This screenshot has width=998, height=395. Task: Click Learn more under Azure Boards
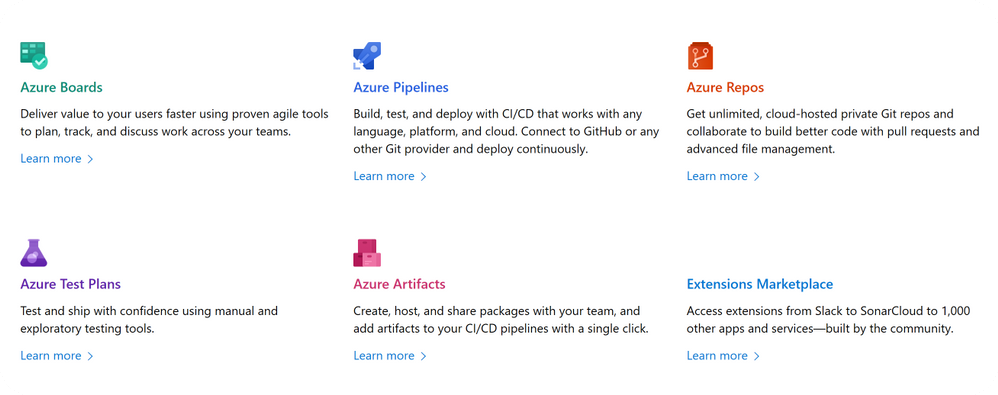coord(51,158)
